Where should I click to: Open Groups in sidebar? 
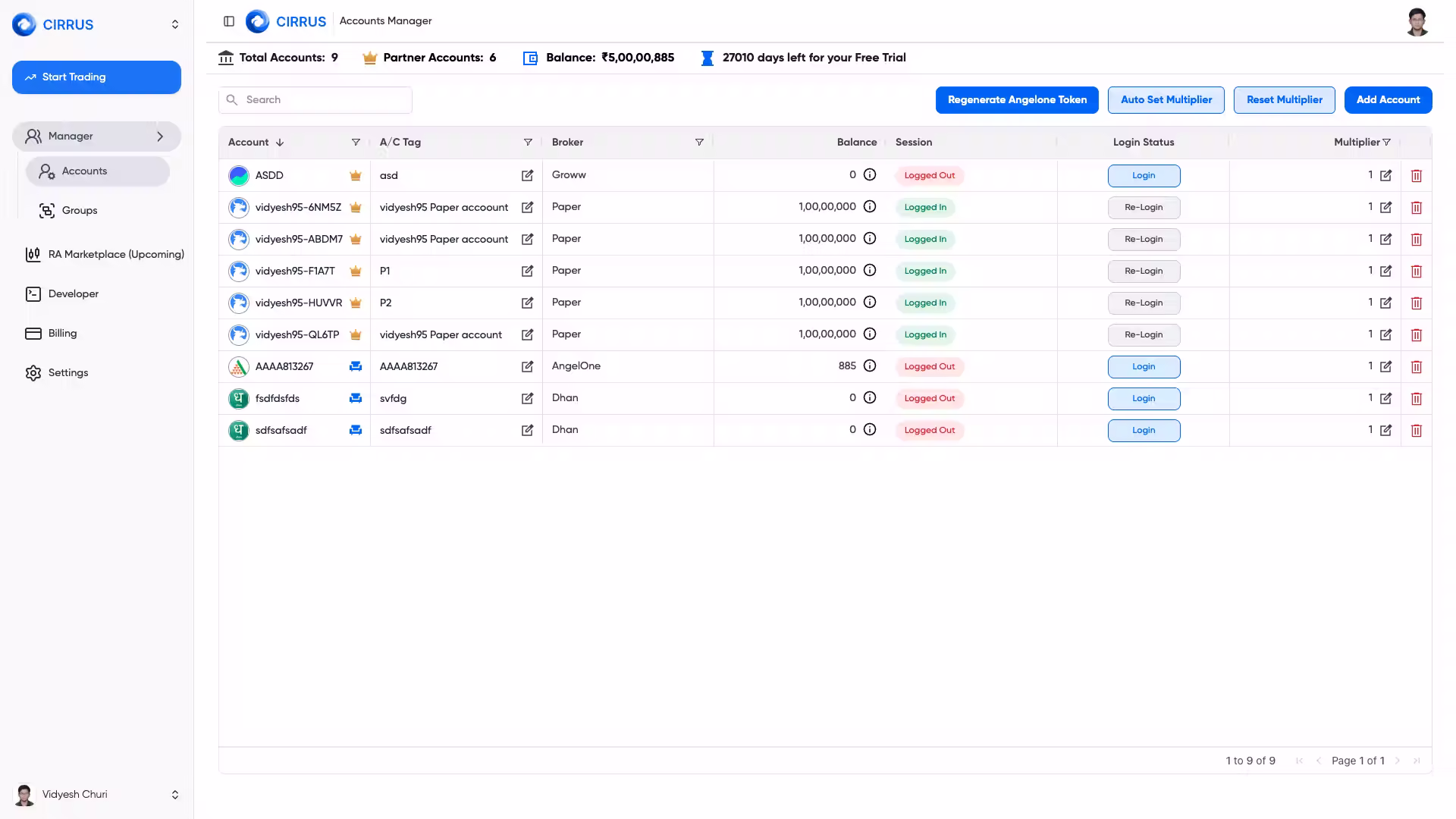click(80, 211)
